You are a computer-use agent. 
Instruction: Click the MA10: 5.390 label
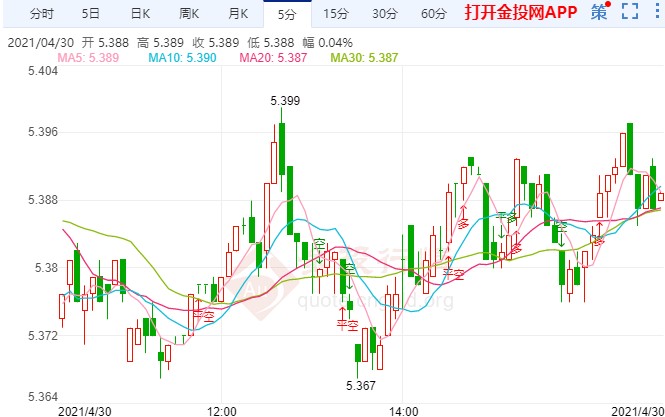coord(182,58)
